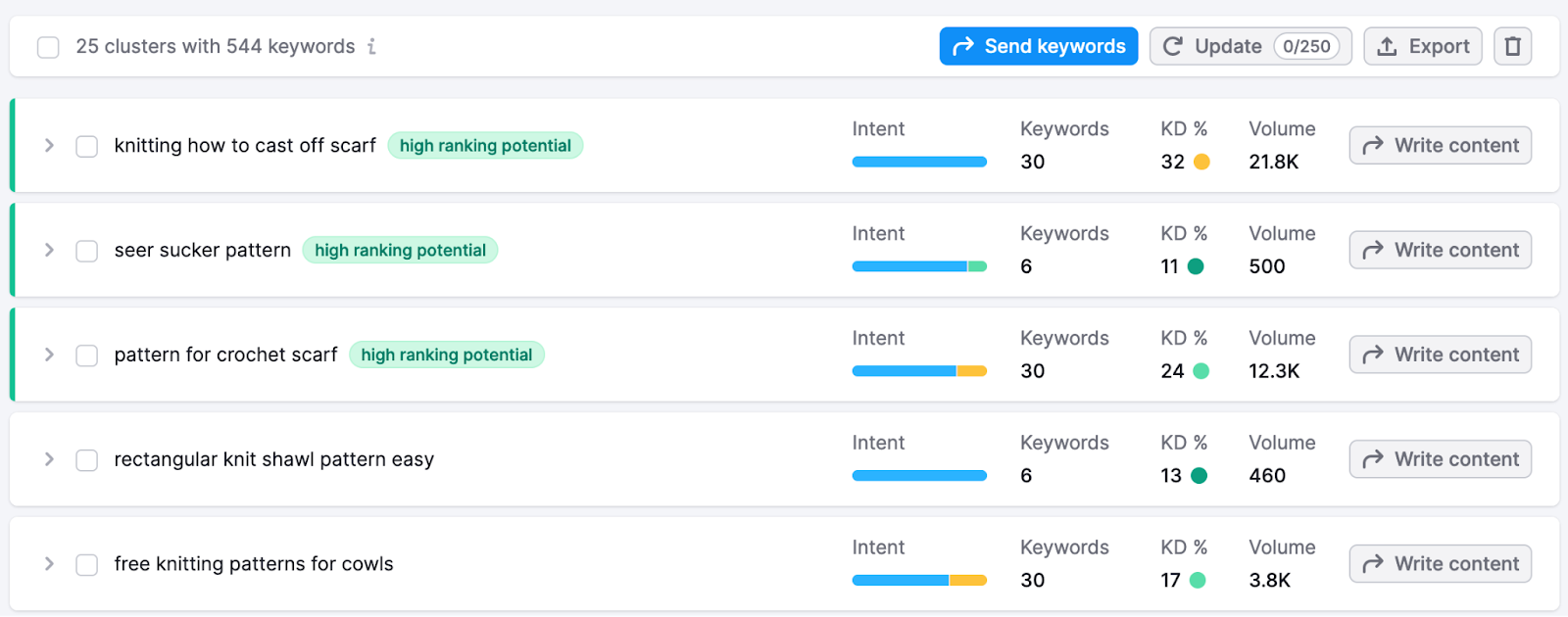This screenshot has width=1568, height=617.
Task: Click the 3.8K volume value
Action: pyautogui.click(x=1270, y=581)
